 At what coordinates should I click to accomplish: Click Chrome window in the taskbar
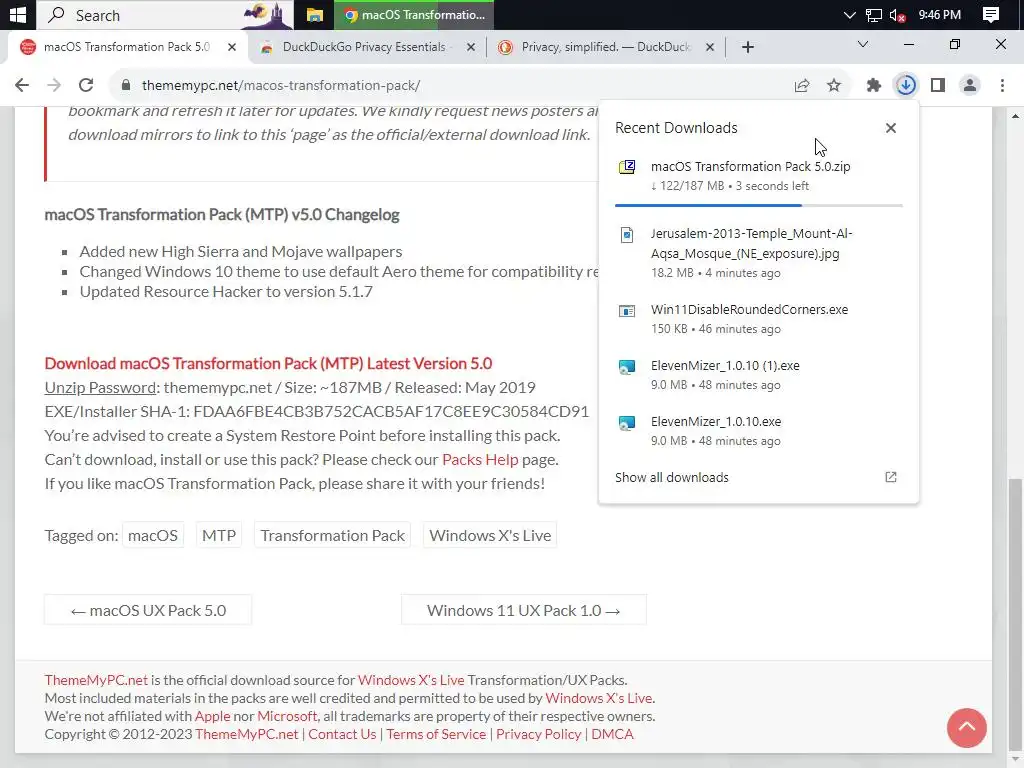click(414, 15)
